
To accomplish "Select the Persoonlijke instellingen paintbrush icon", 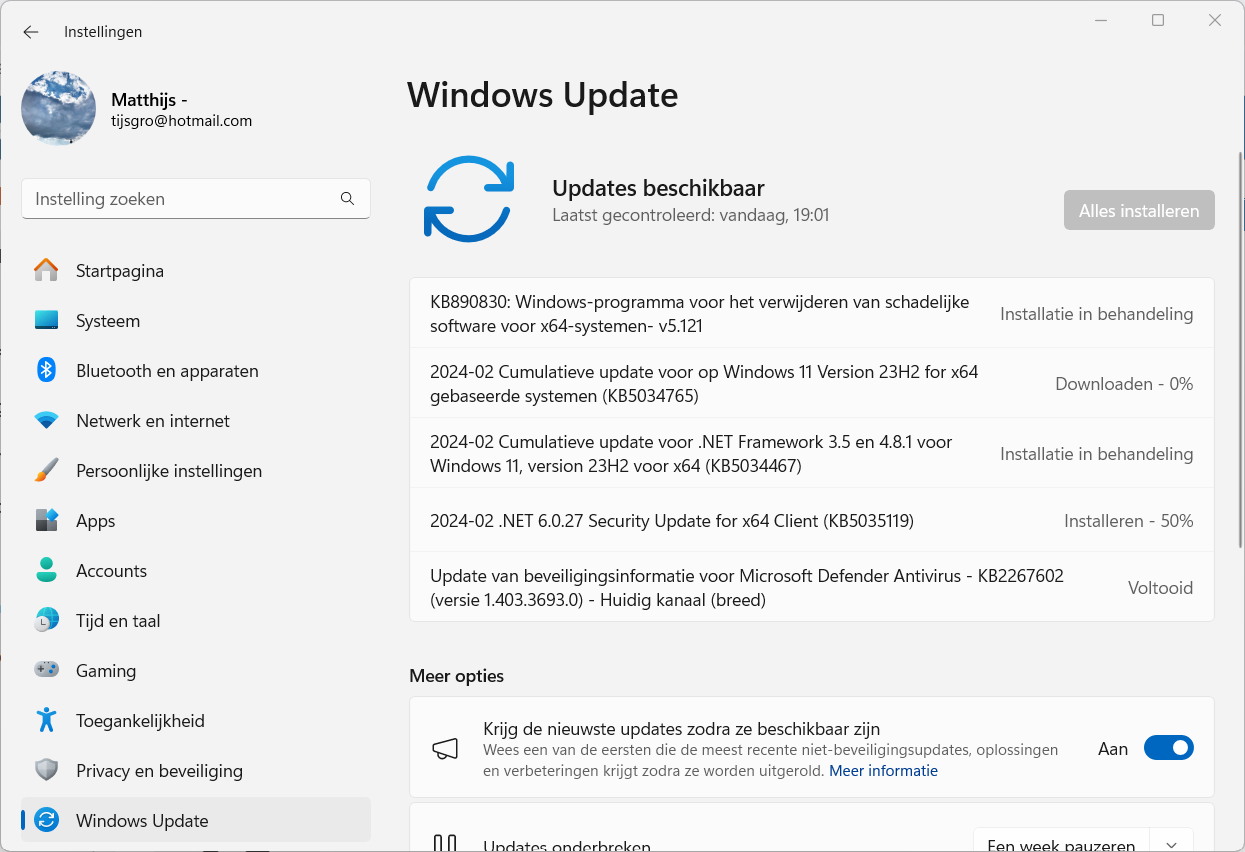I will [x=46, y=471].
